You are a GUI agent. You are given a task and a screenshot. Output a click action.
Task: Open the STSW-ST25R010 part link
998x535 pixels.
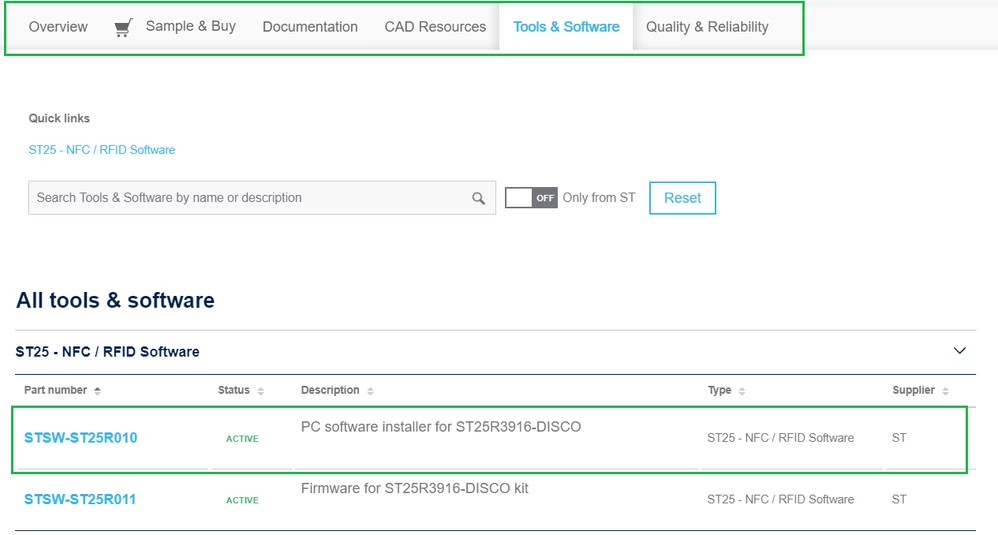(81, 438)
